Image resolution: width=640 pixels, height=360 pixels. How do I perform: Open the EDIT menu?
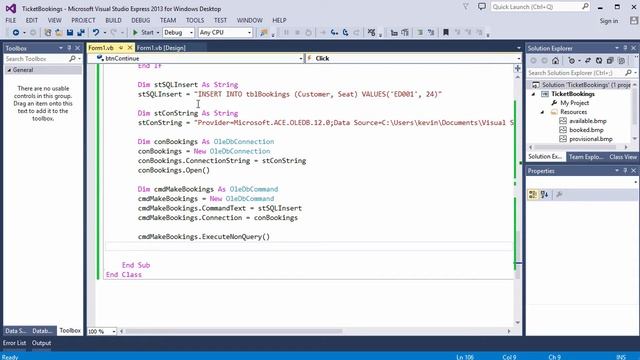click(31, 20)
